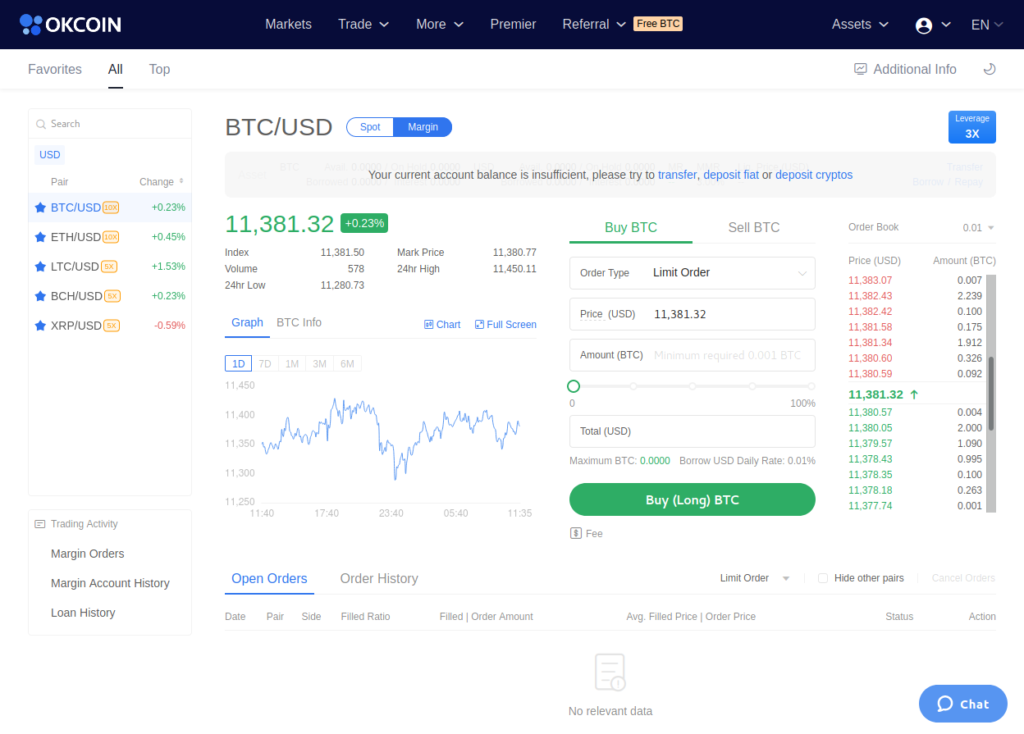Unfavorite BTC/USD star icon
The image size is (1024, 734).
click(x=40, y=208)
